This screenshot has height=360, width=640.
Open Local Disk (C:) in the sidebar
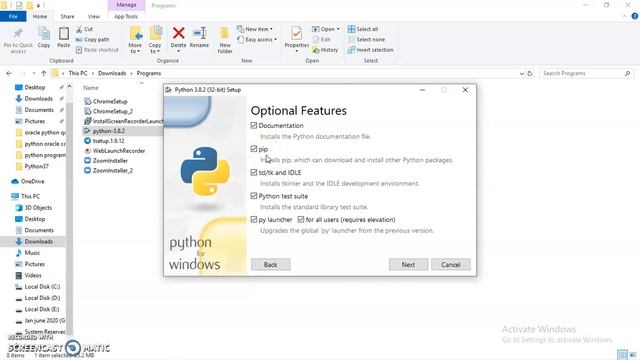pyautogui.click(x=38, y=287)
